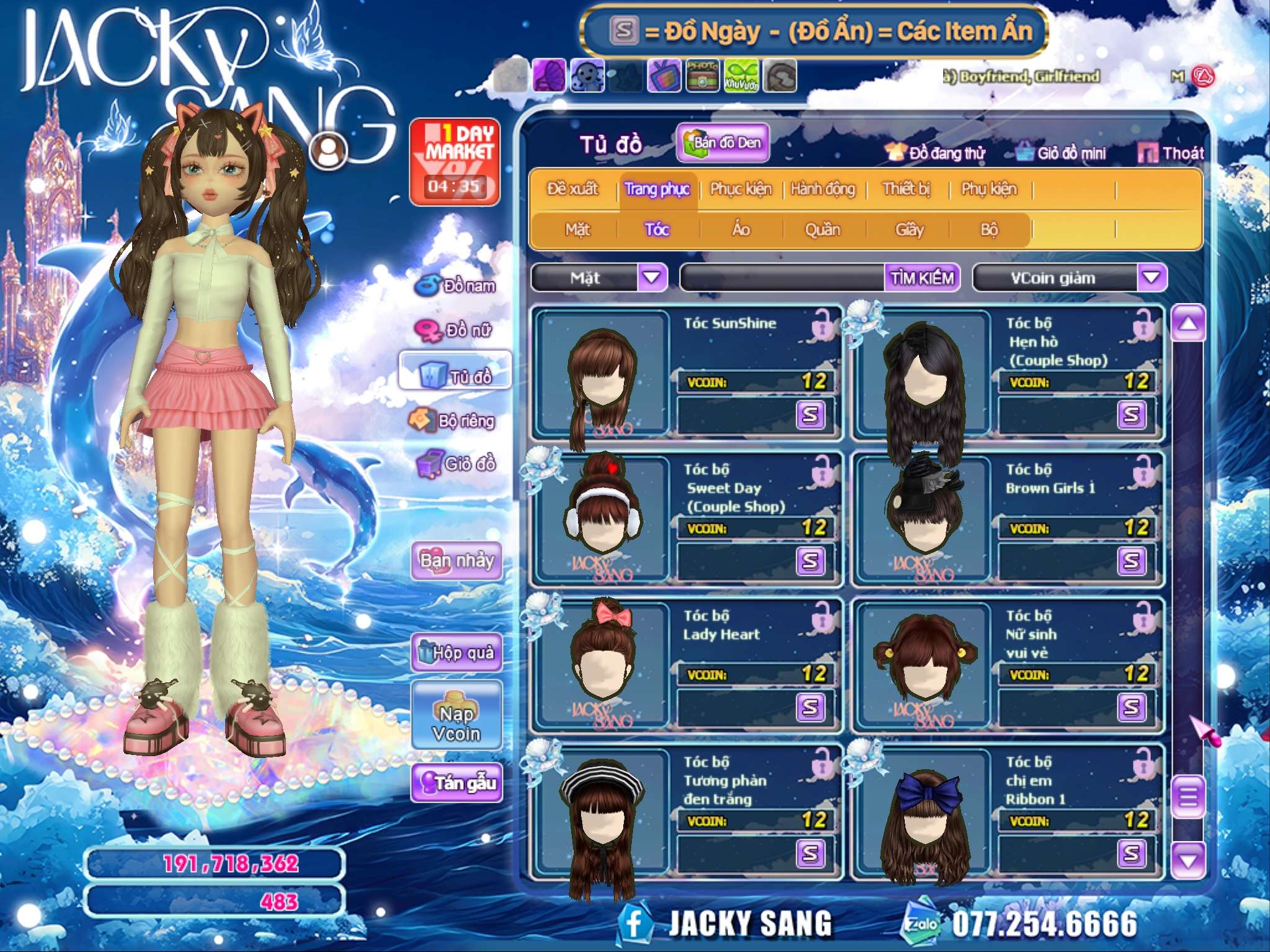The width and height of the screenshot is (1270, 952).
Task: Click the S icon on Tóc SunShine
Action: [x=810, y=414]
